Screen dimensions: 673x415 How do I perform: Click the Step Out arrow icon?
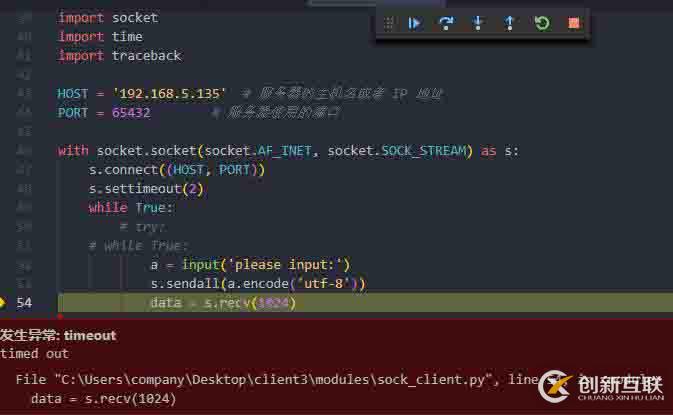509,23
